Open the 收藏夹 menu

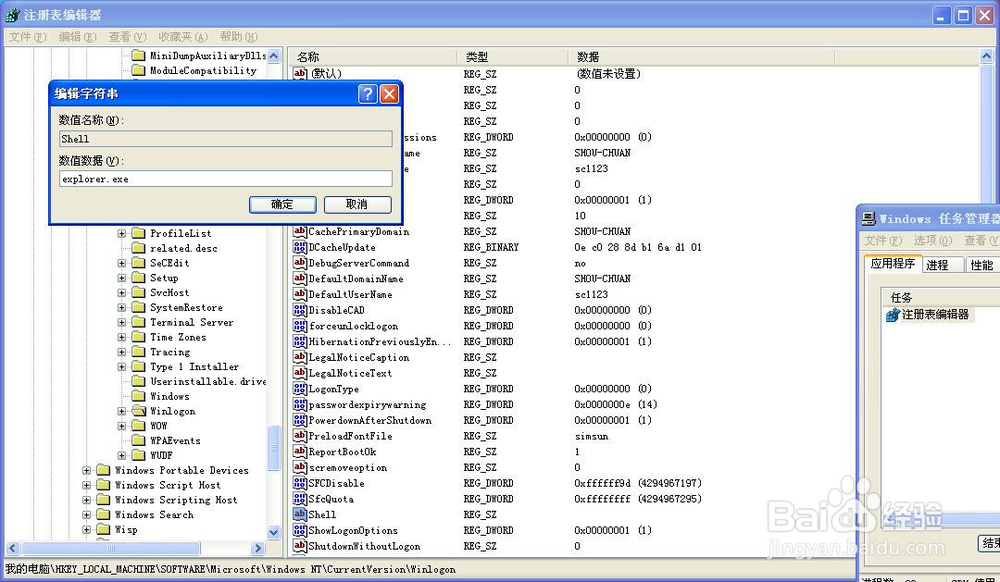click(182, 37)
